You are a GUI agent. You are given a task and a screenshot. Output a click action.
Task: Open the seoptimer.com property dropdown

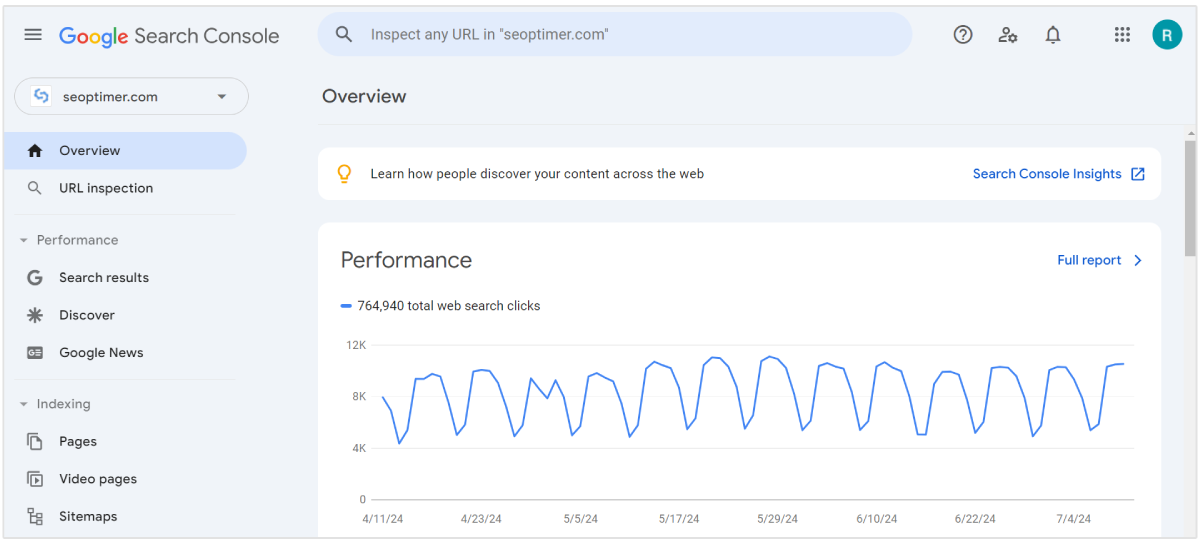131,97
